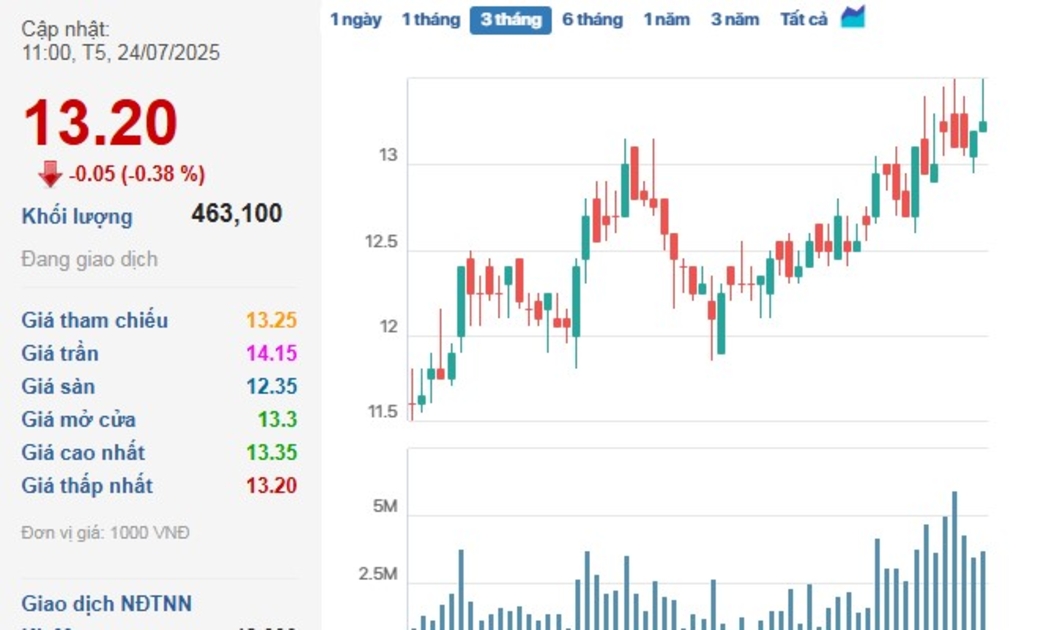Click the -0.05 (-0.38 %) change text
The image size is (1050, 630).
pos(137,174)
